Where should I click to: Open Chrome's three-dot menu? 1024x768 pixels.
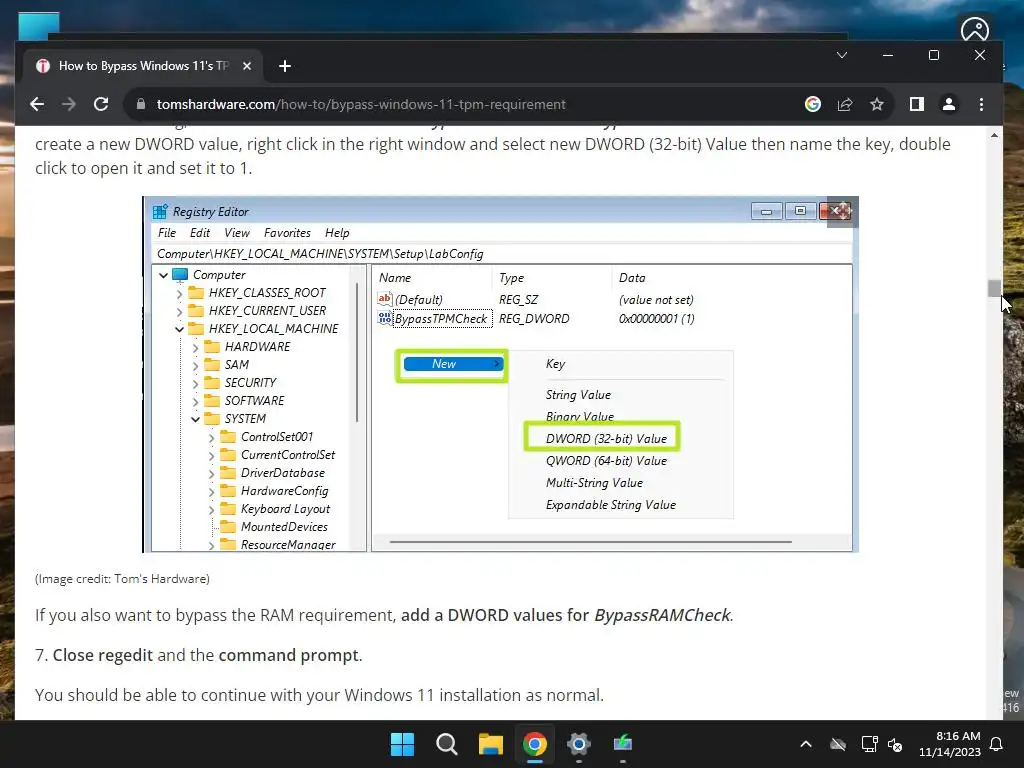pos(981,104)
